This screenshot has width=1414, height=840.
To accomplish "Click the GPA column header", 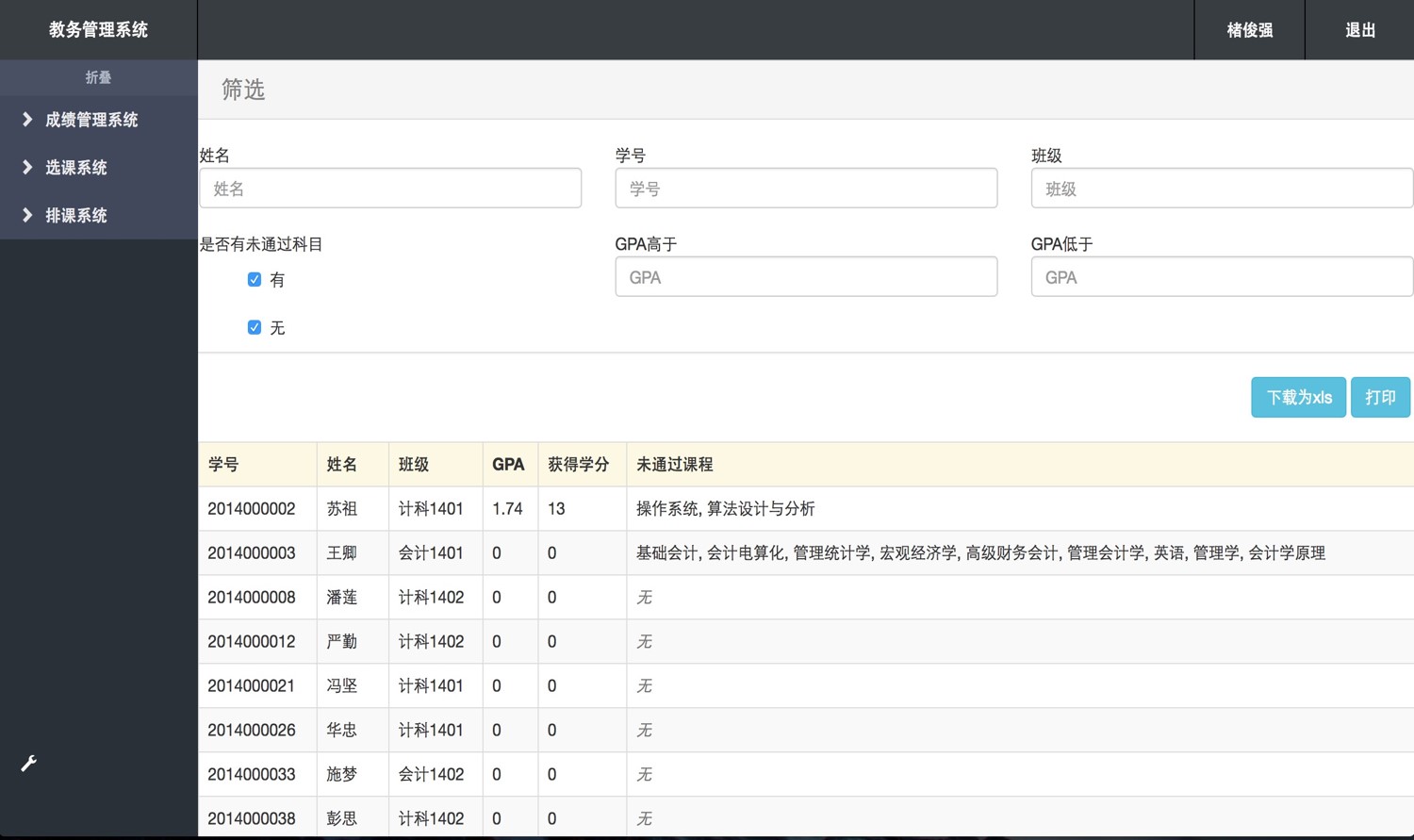I will click(x=508, y=464).
